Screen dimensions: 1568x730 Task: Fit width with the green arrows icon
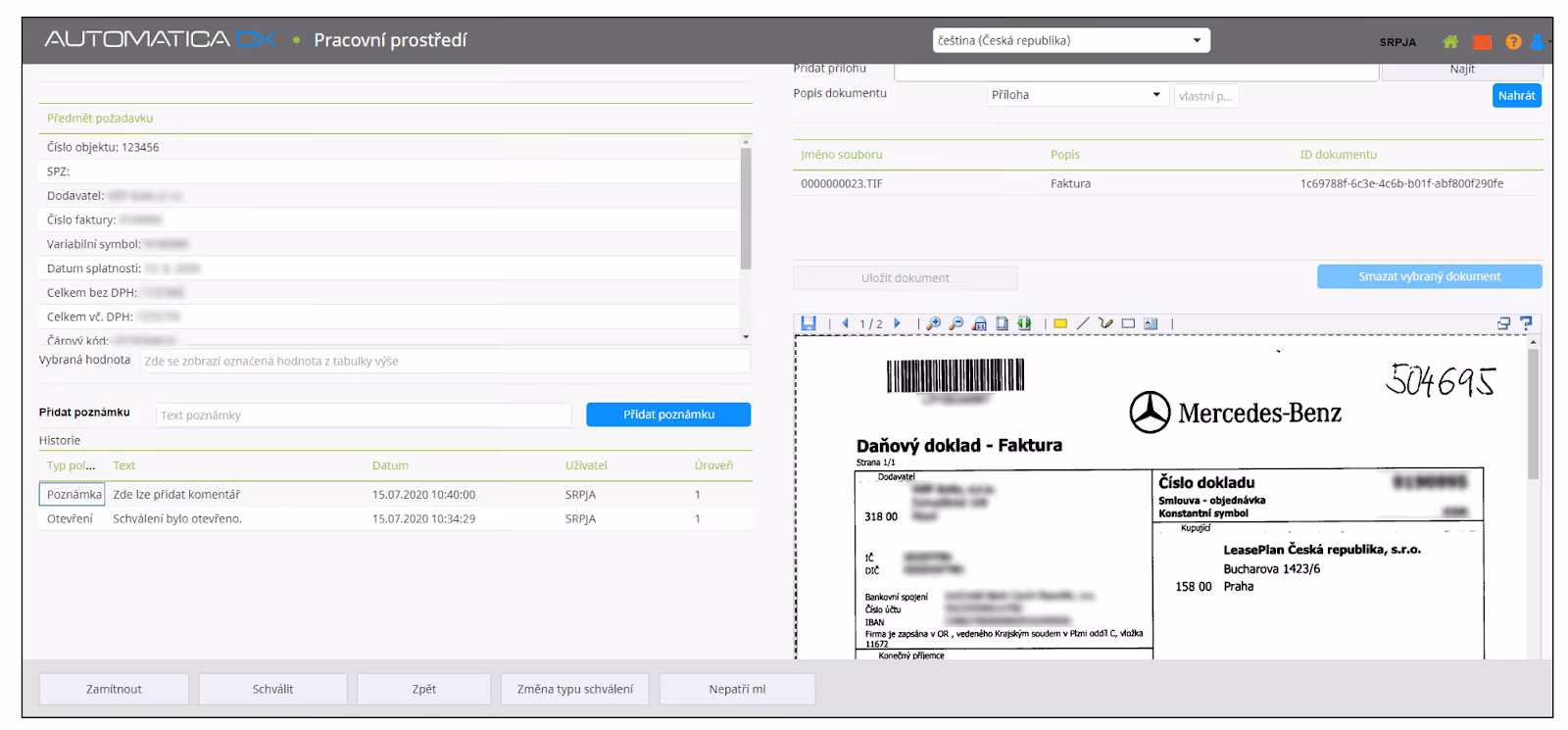click(x=1024, y=323)
